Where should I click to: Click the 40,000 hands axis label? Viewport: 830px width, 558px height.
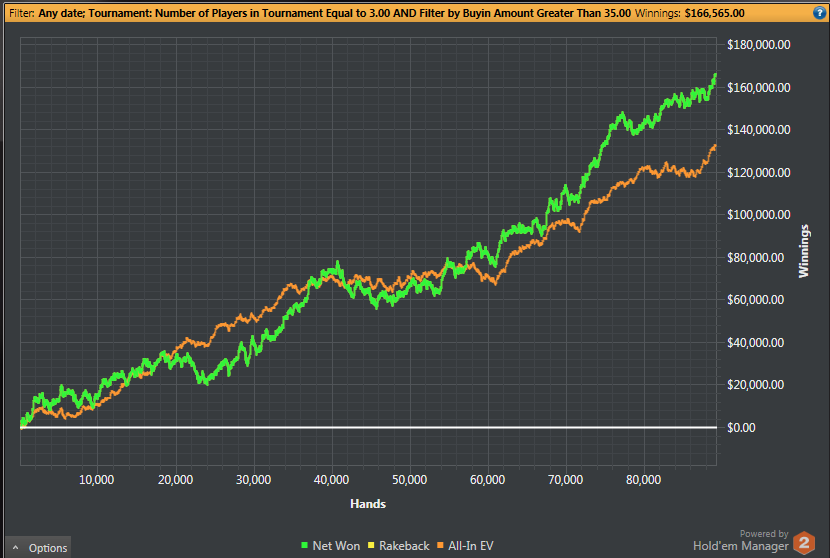click(x=331, y=480)
